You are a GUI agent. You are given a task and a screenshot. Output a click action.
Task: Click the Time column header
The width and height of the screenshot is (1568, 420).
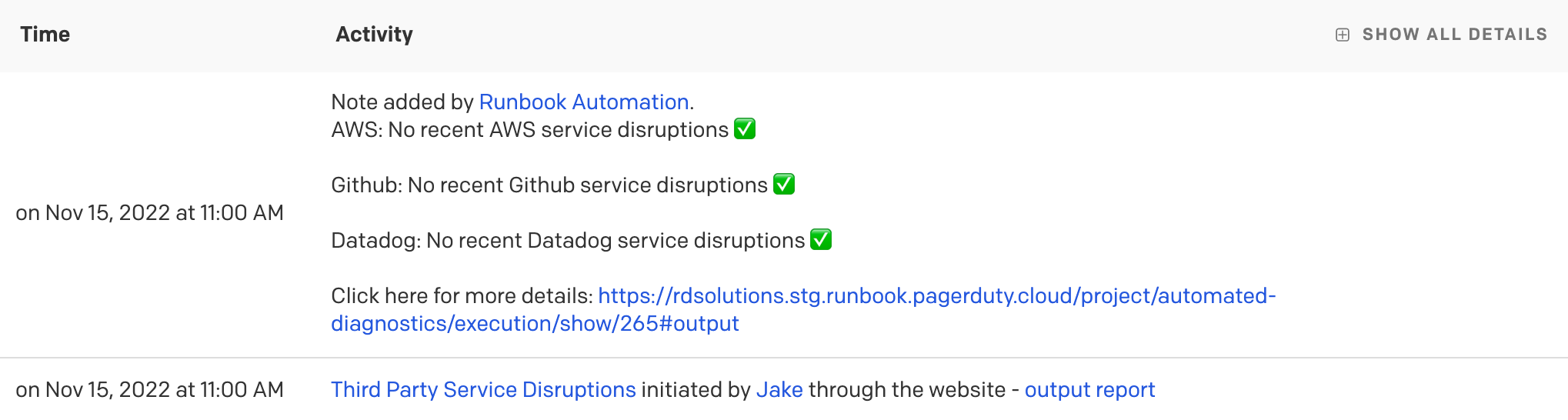[45, 35]
